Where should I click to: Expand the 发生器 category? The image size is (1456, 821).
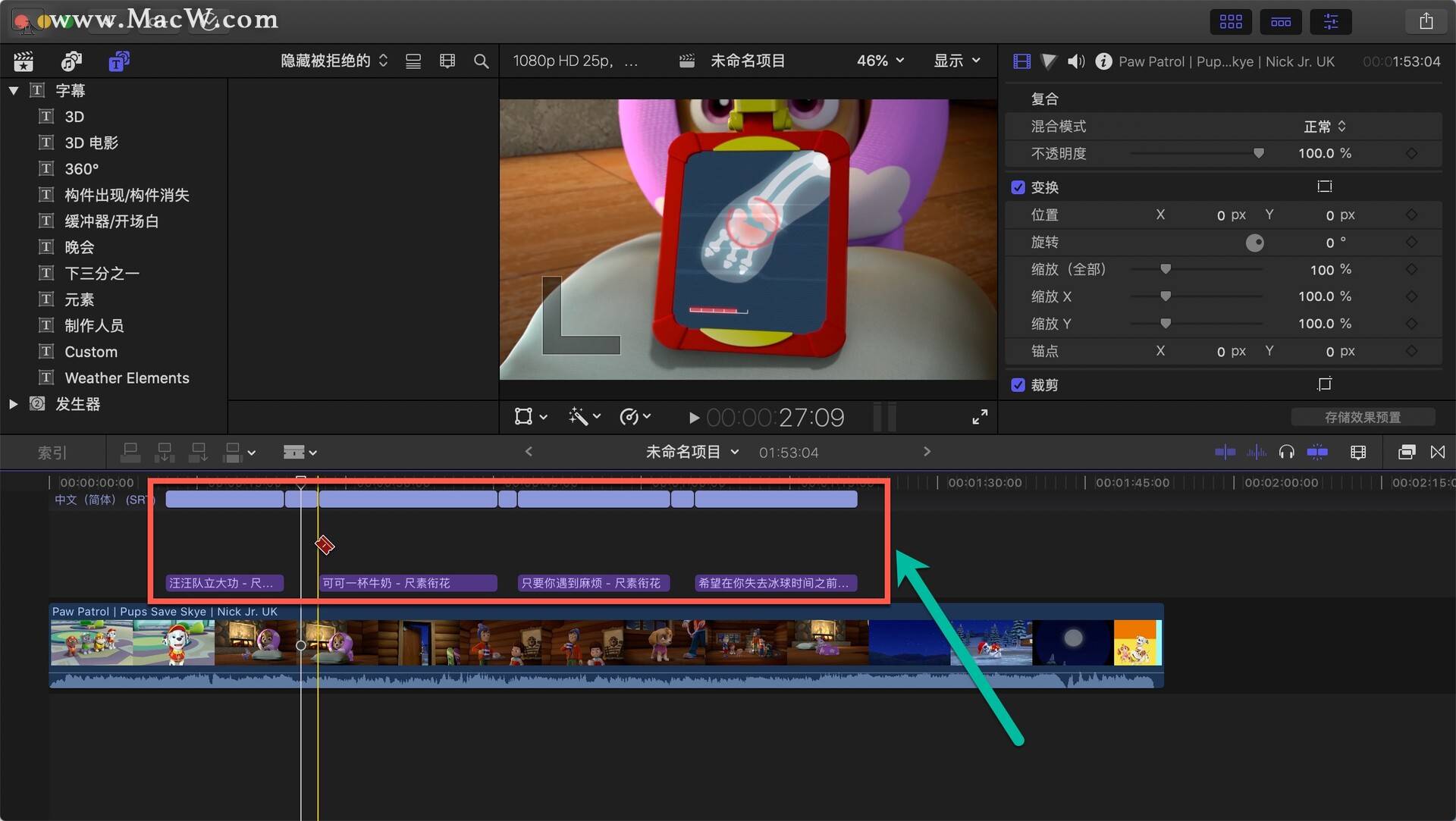pos(14,404)
